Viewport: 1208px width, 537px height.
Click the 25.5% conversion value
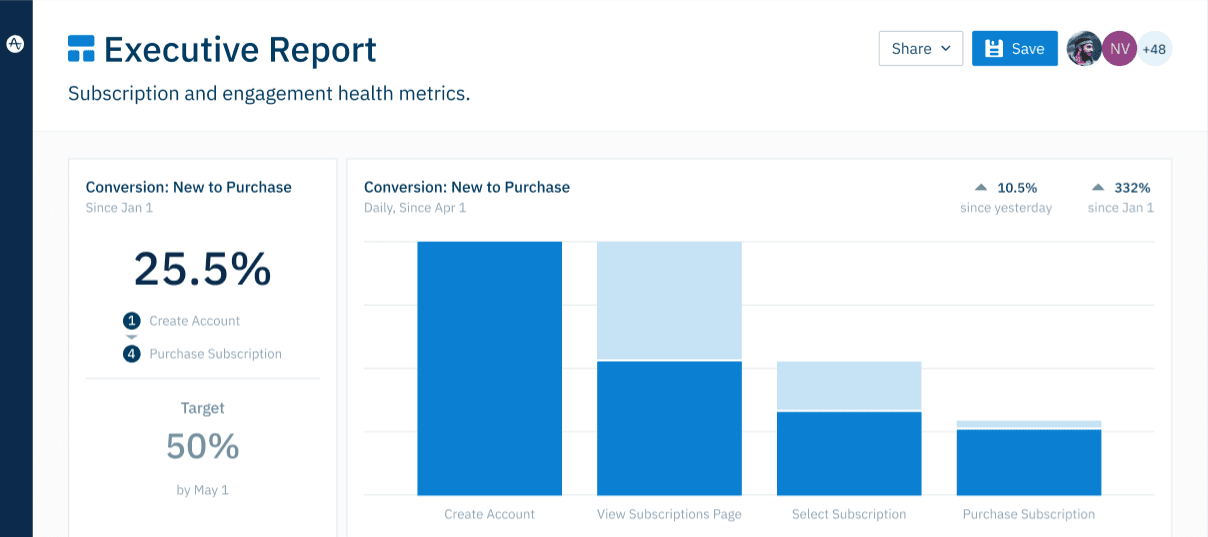[x=202, y=268]
